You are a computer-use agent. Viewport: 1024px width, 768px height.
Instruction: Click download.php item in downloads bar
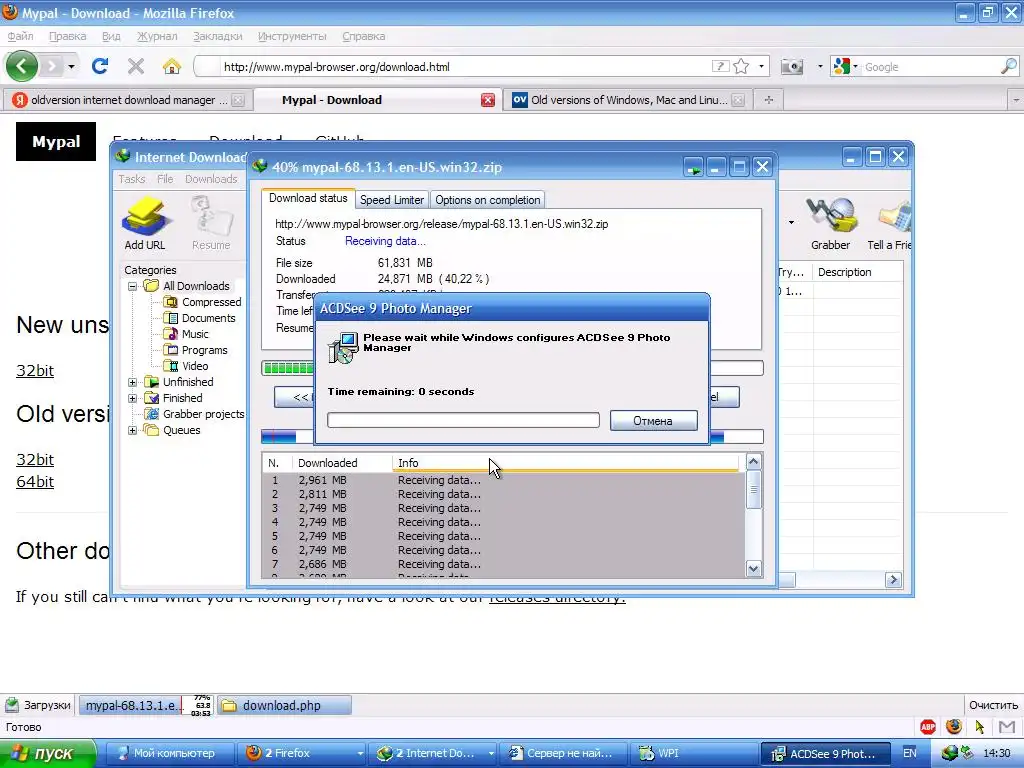coord(284,705)
